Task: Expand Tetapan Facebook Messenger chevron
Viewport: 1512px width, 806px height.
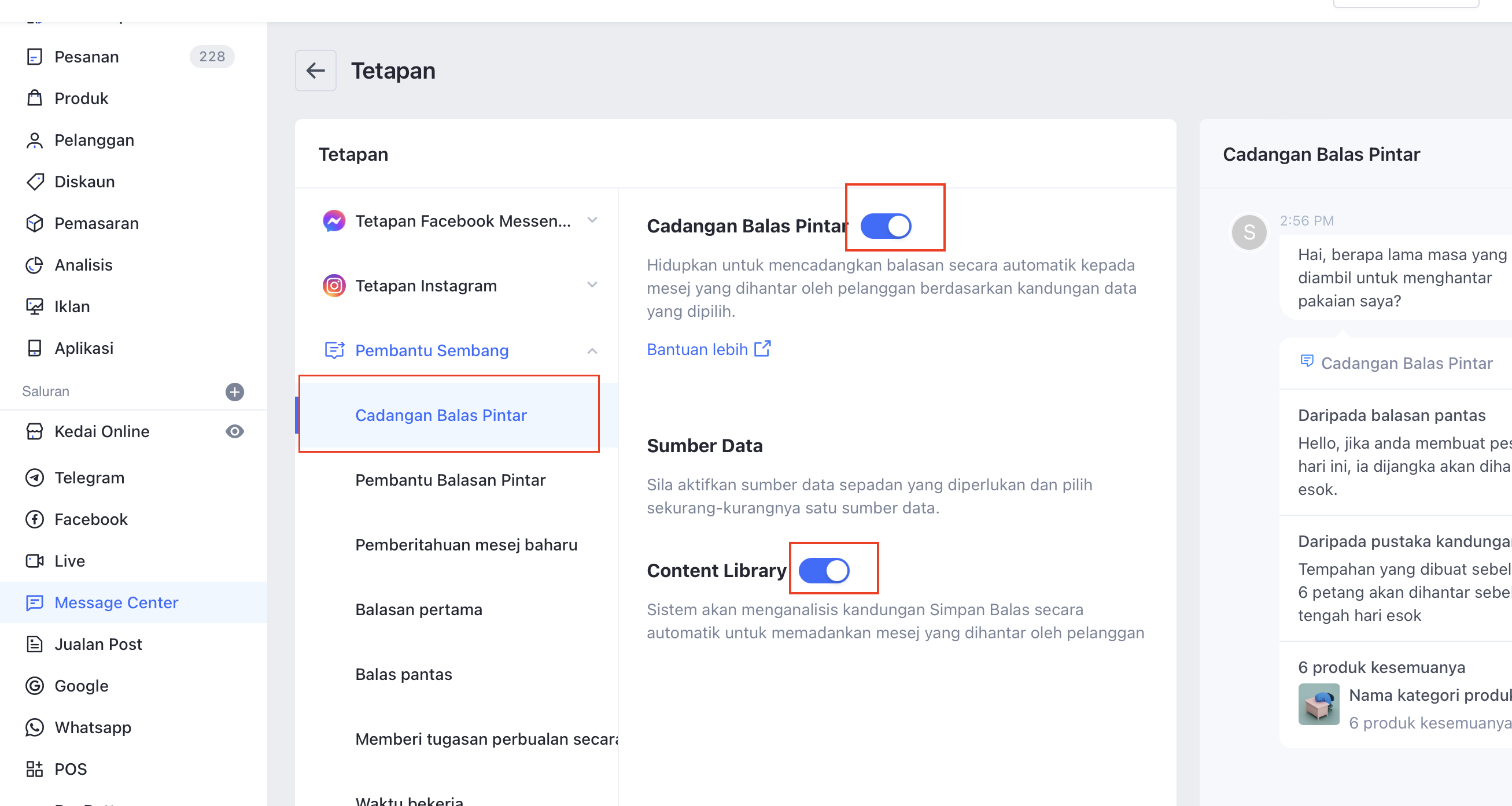Action: [592, 220]
